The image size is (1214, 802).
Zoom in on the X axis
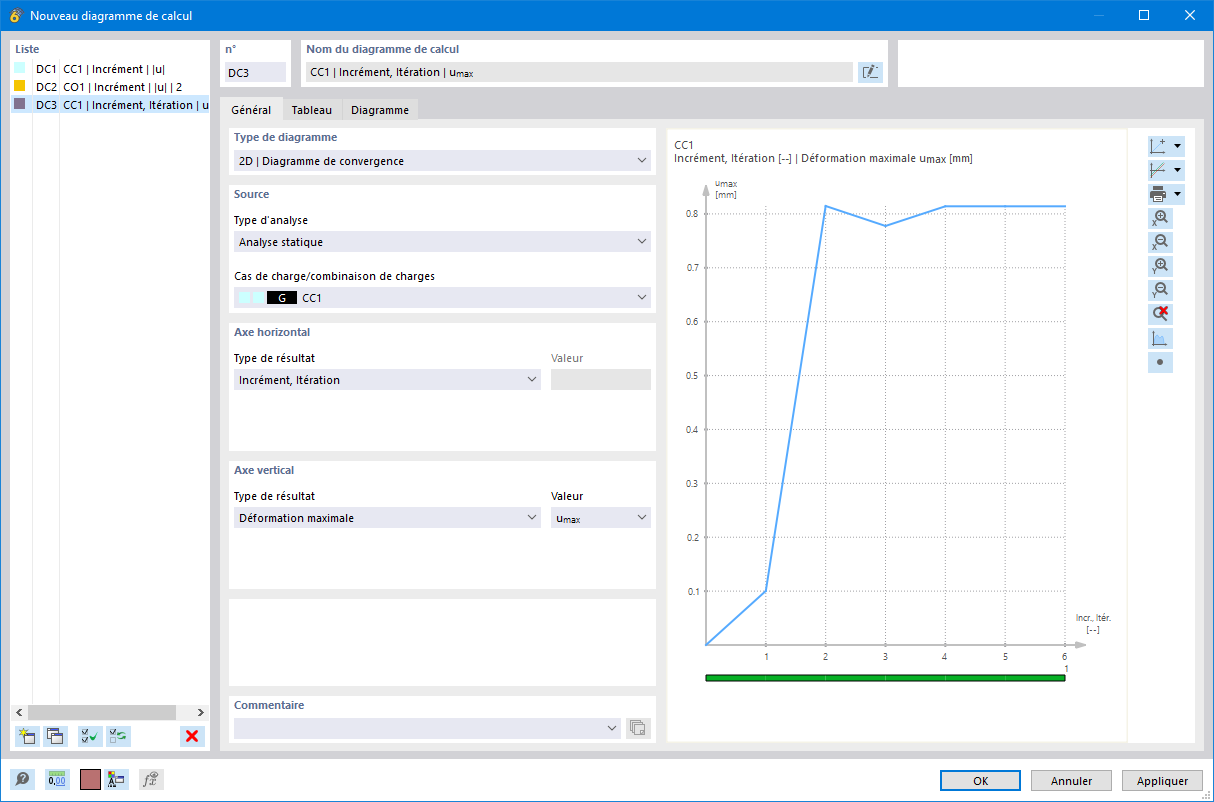pyautogui.click(x=1160, y=218)
